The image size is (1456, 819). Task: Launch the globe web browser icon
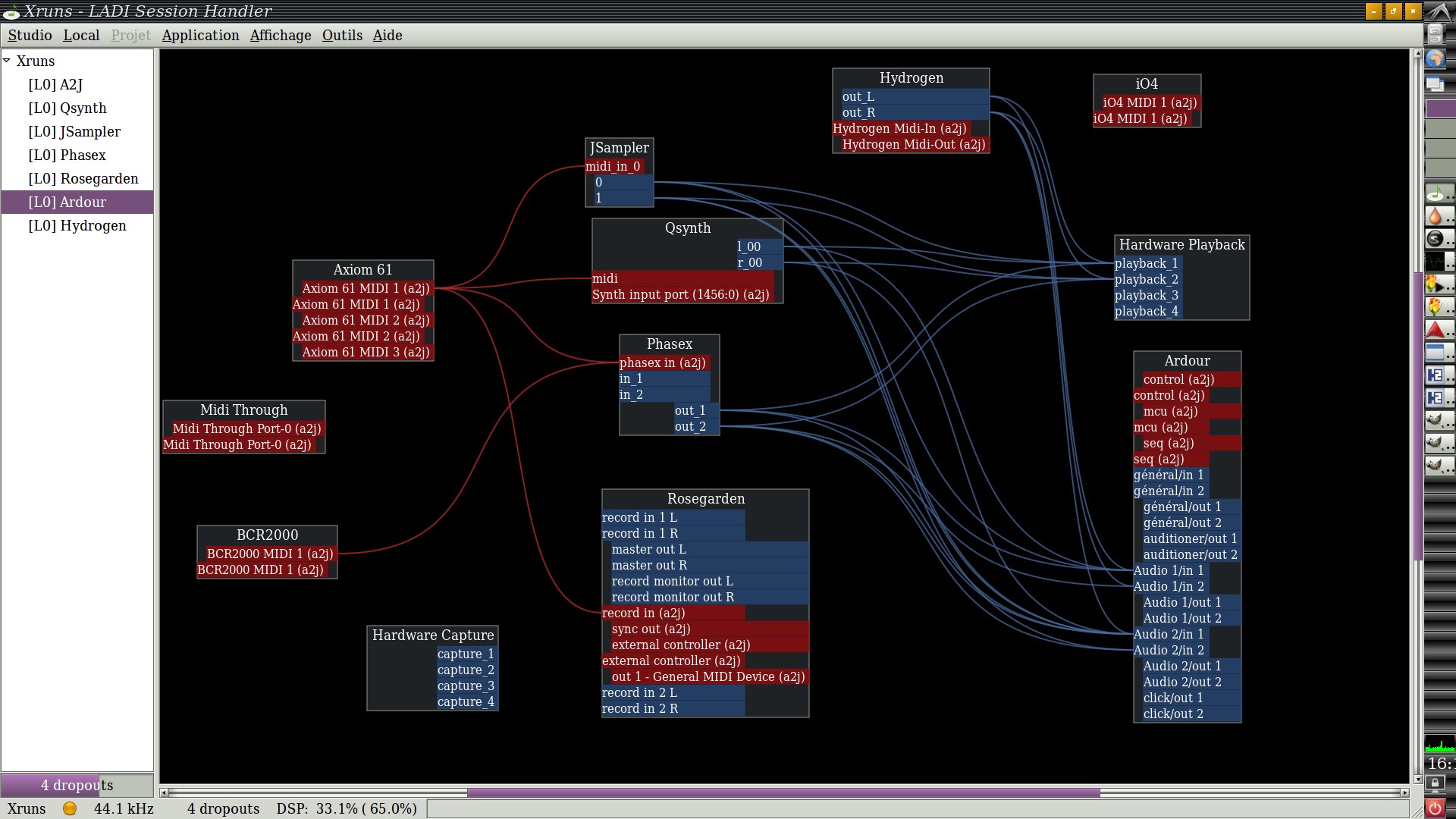[1435, 59]
